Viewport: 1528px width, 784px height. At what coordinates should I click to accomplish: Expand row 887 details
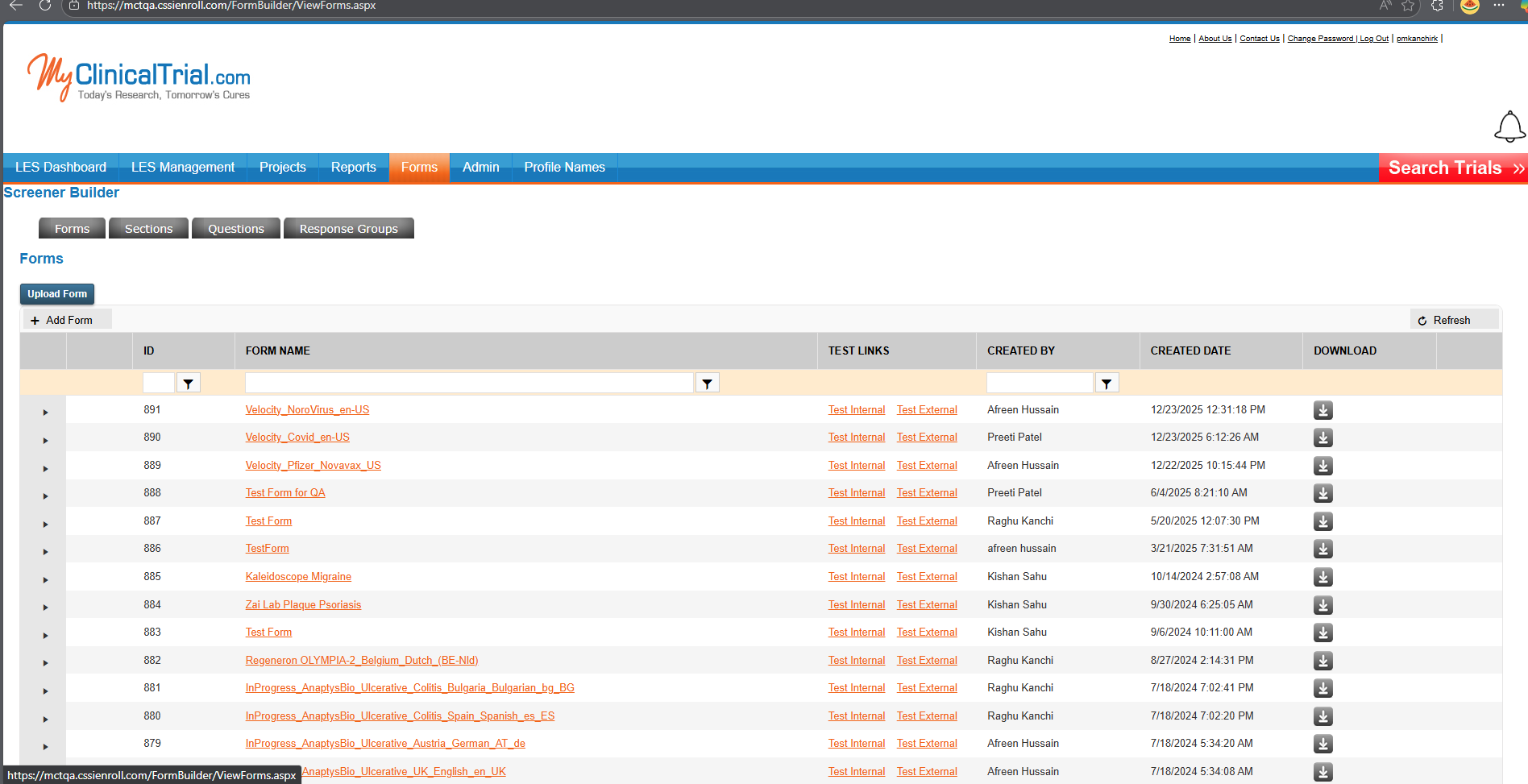tap(45, 525)
